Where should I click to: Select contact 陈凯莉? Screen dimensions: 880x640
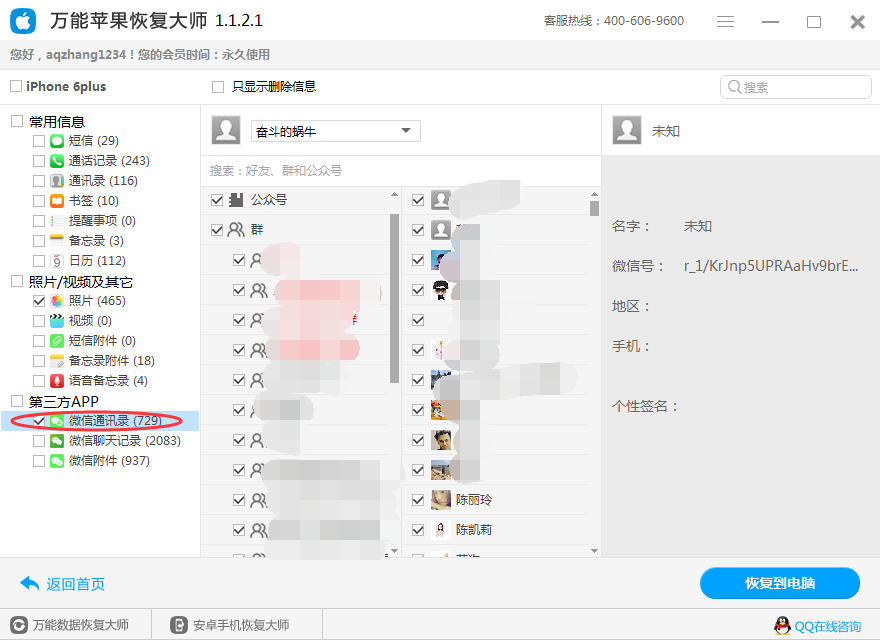click(x=474, y=529)
